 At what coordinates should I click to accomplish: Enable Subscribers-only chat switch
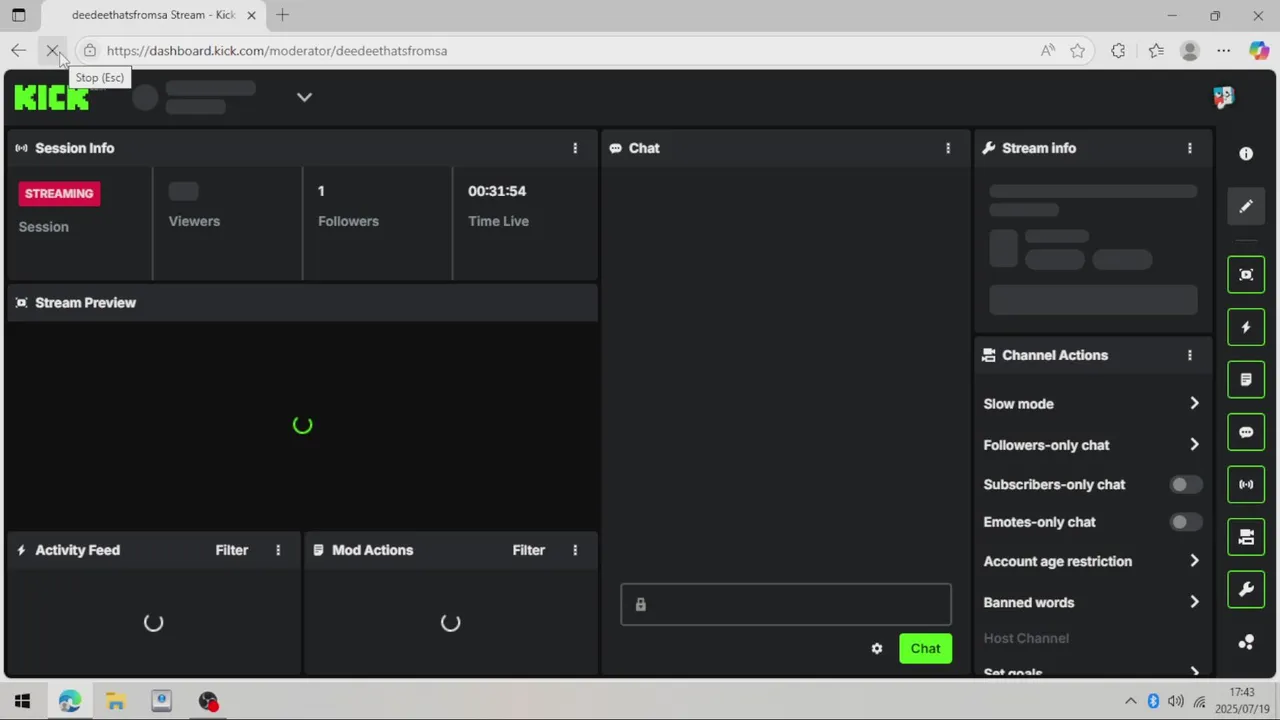point(1186,484)
